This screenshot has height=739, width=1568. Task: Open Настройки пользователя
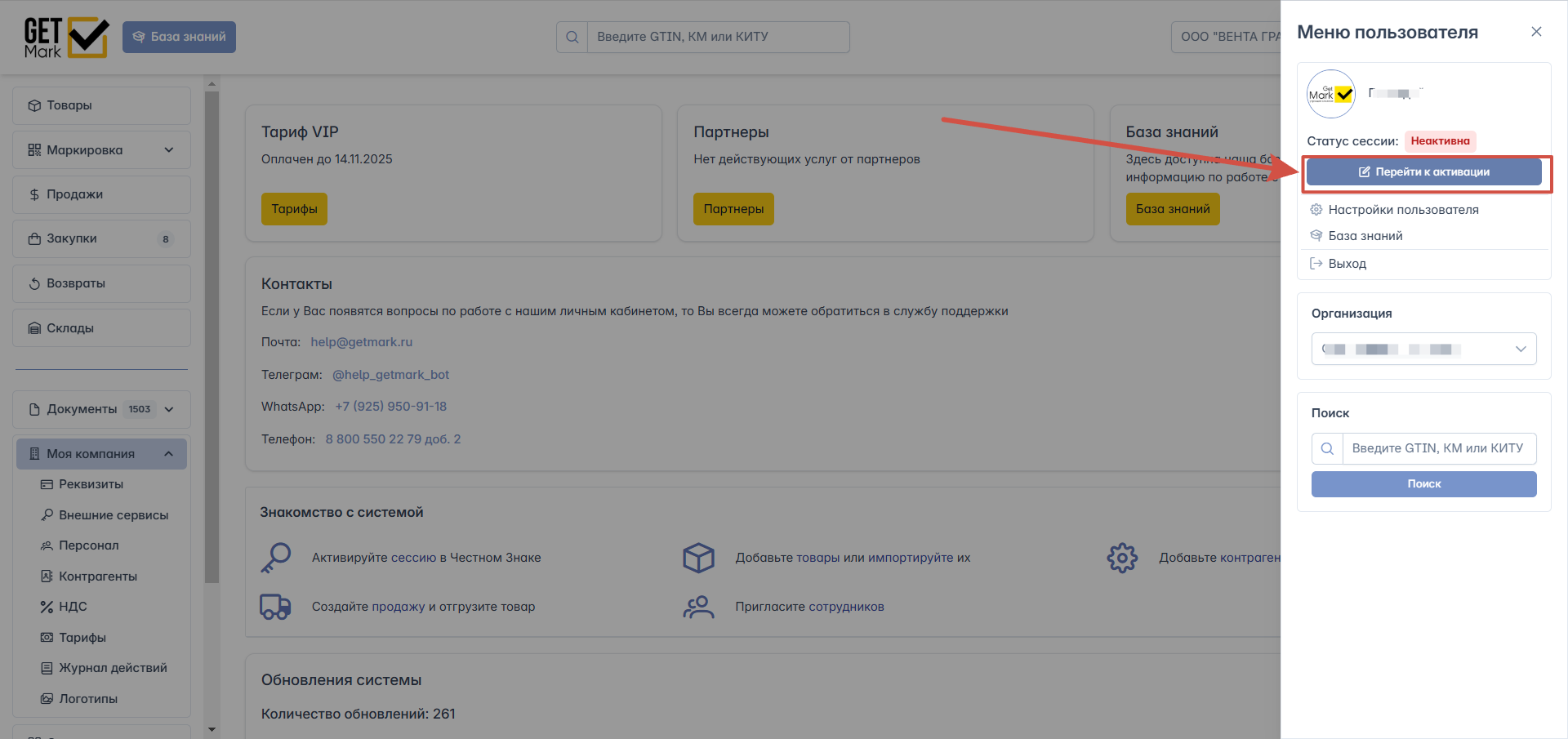(1403, 210)
